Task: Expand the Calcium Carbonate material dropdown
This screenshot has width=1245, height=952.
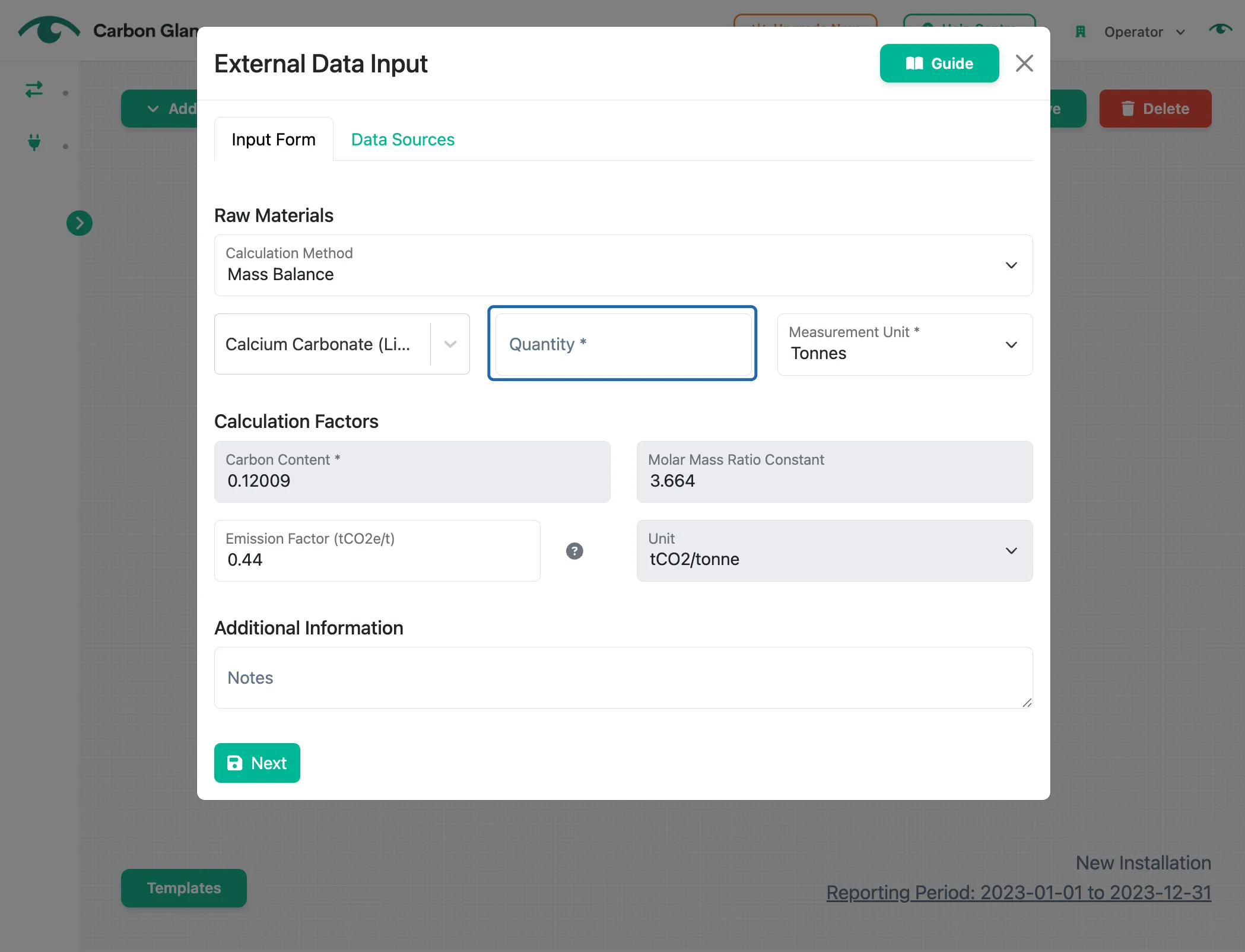Action: click(342, 344)
